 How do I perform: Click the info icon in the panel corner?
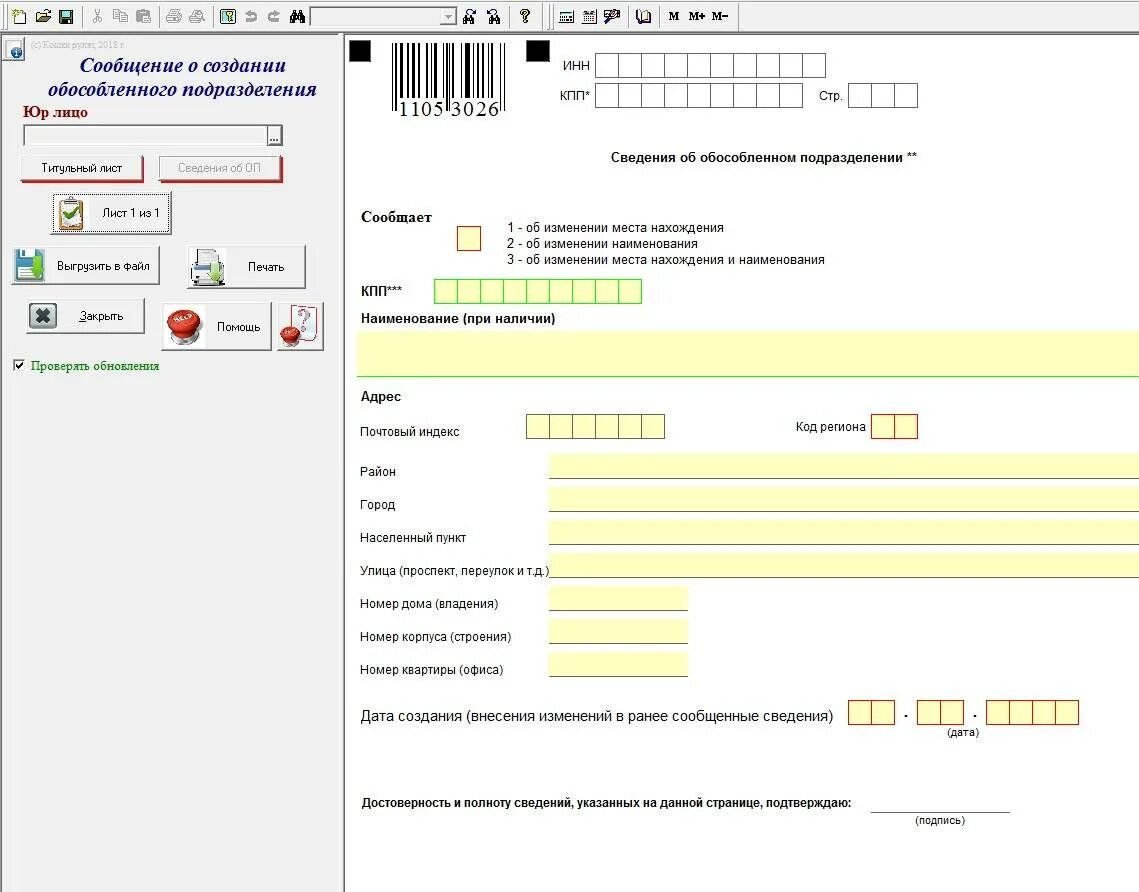point(15,50)
